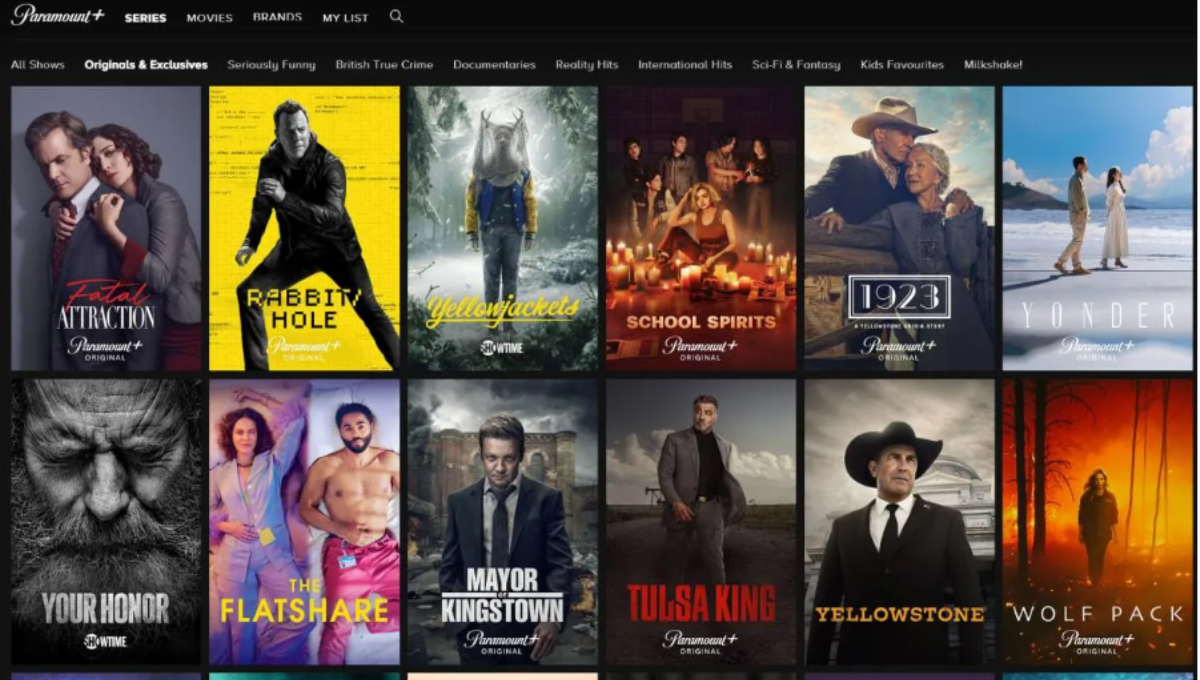Switch to Sci-Fi & Fantasy category
1200x680 pixels.
pos(796,65)
